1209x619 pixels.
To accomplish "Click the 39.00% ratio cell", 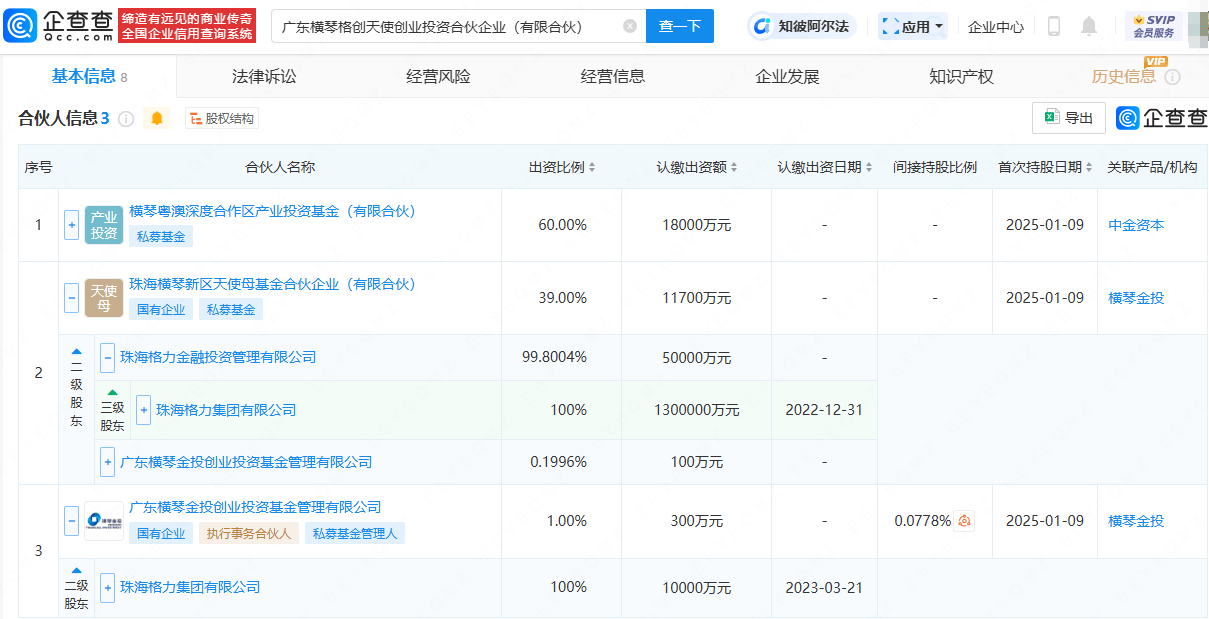I will (562, 298).
